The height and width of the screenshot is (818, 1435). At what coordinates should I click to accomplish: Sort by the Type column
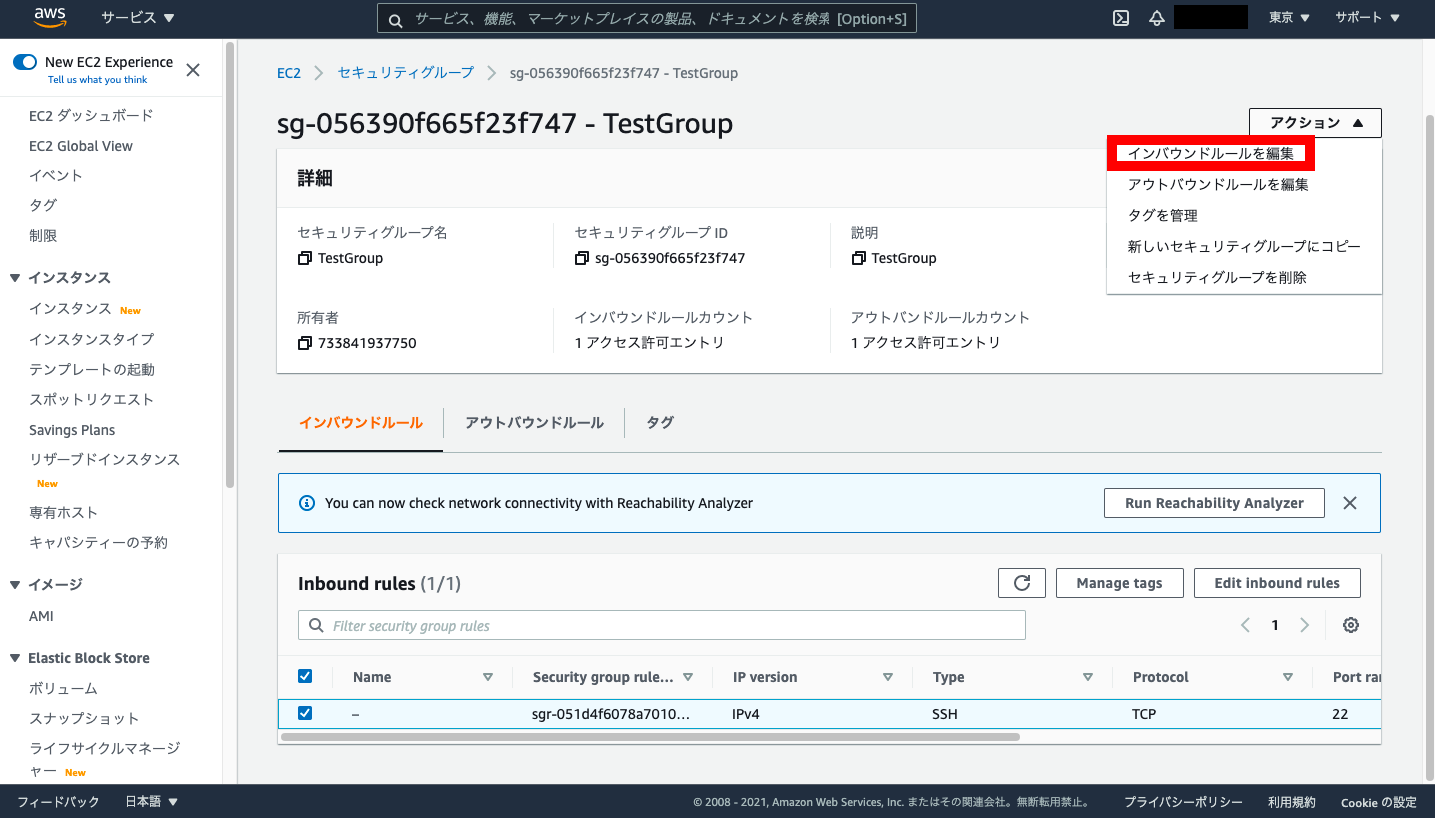(1088, 677)
